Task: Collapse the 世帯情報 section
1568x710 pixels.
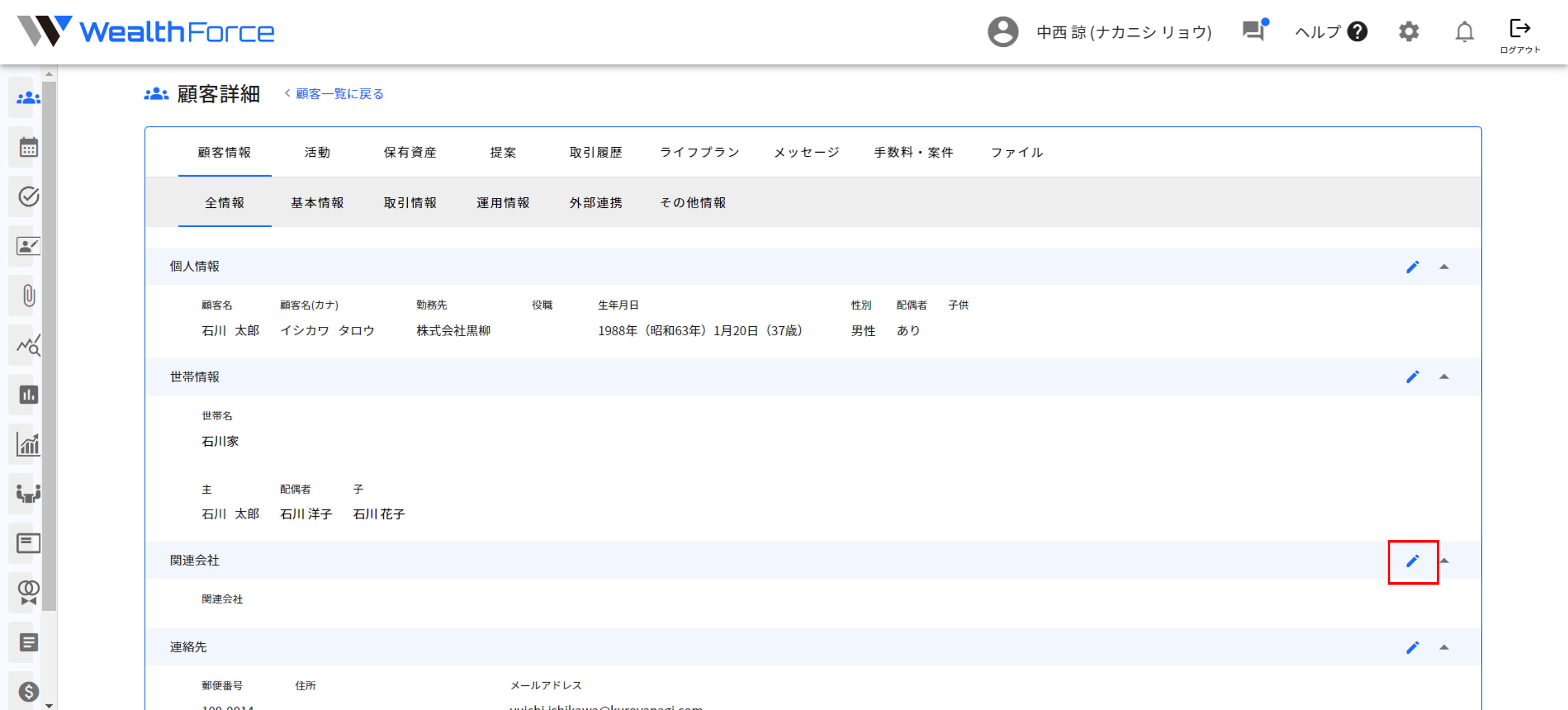Action: point(1444,377)
